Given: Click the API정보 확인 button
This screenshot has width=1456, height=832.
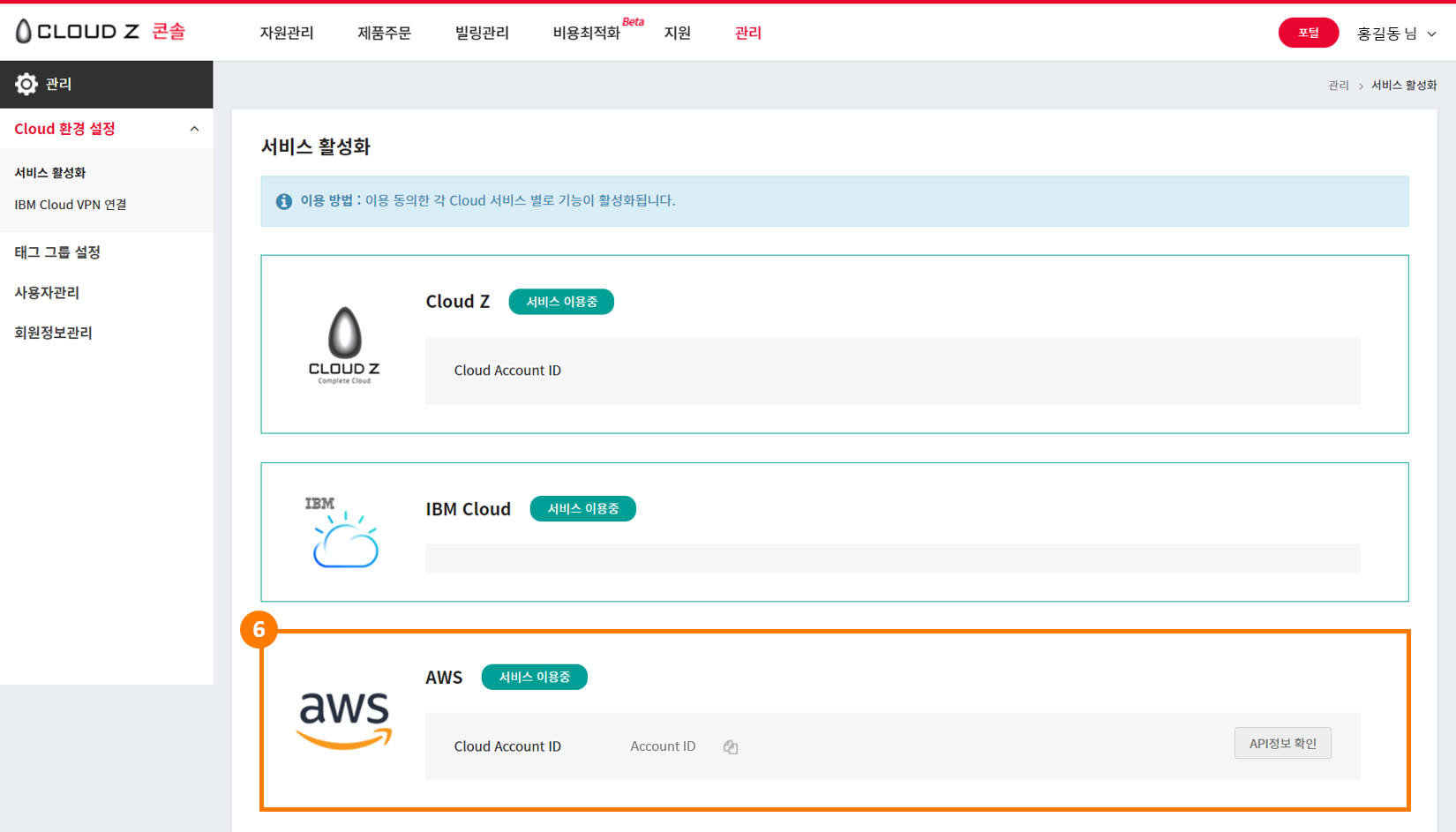Looking at the screenshot, I should coord(1283,743).
